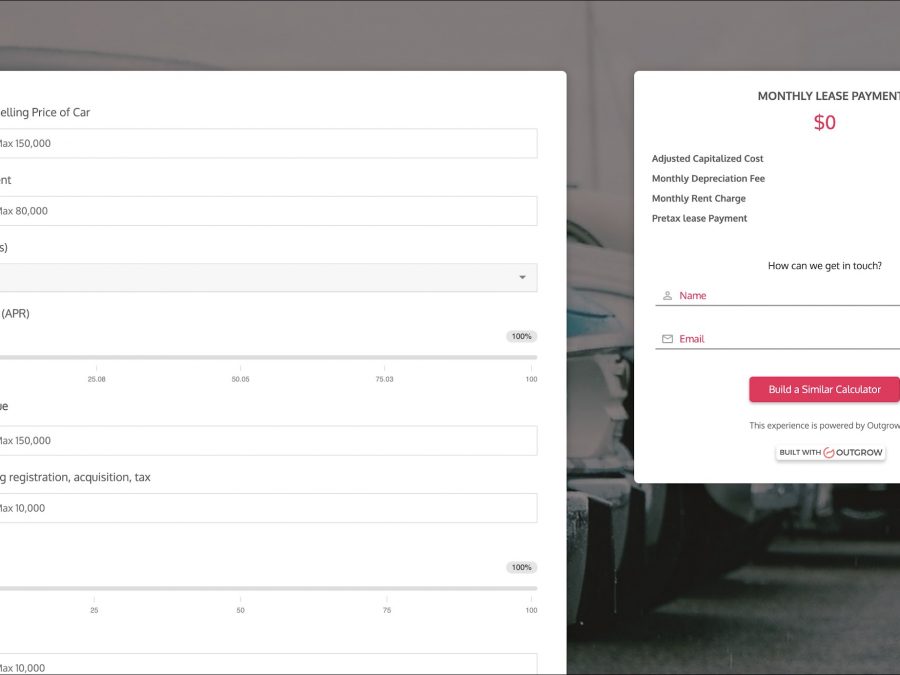Screen dimensions: 900x675
Task: Click lower slider track at 25
Action: (95, 588)
